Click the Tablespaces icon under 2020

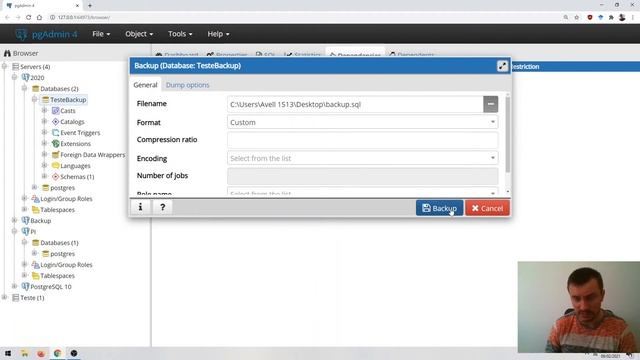(36, 210)
